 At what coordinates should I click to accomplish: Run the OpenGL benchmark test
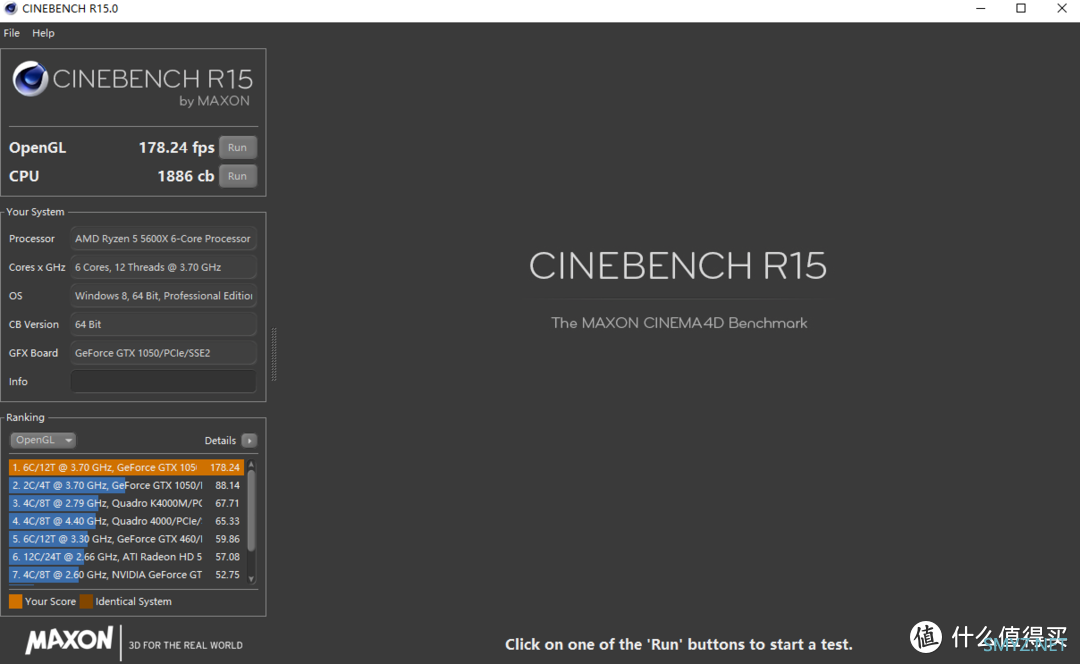pyautogui.click(x=238, y=147)
